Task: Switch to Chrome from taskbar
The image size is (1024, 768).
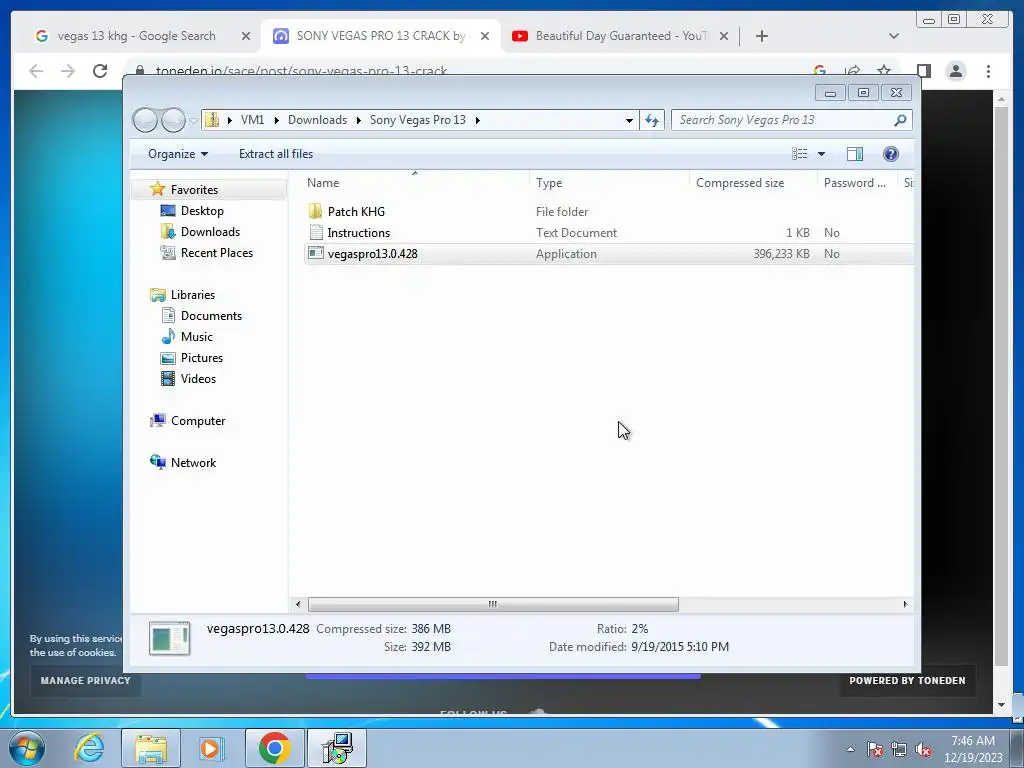Action: click(274, 748)
